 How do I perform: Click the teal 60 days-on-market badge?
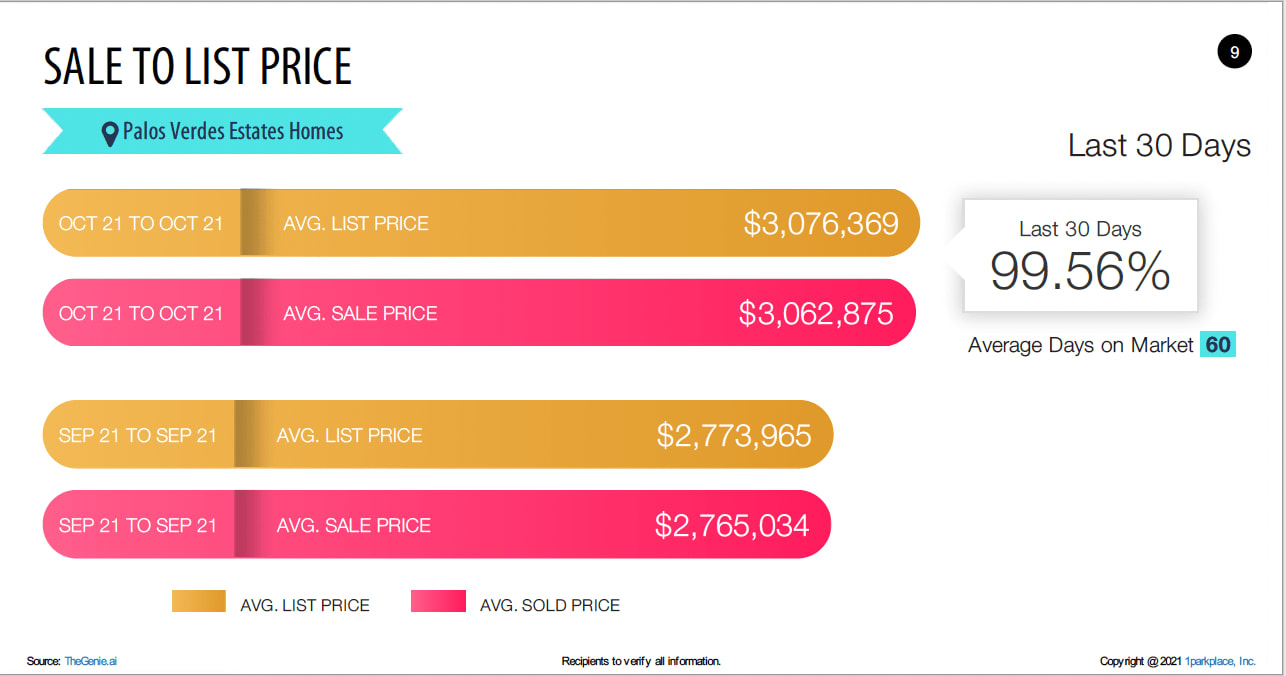pyautogui.click(x=1218, y=345)
